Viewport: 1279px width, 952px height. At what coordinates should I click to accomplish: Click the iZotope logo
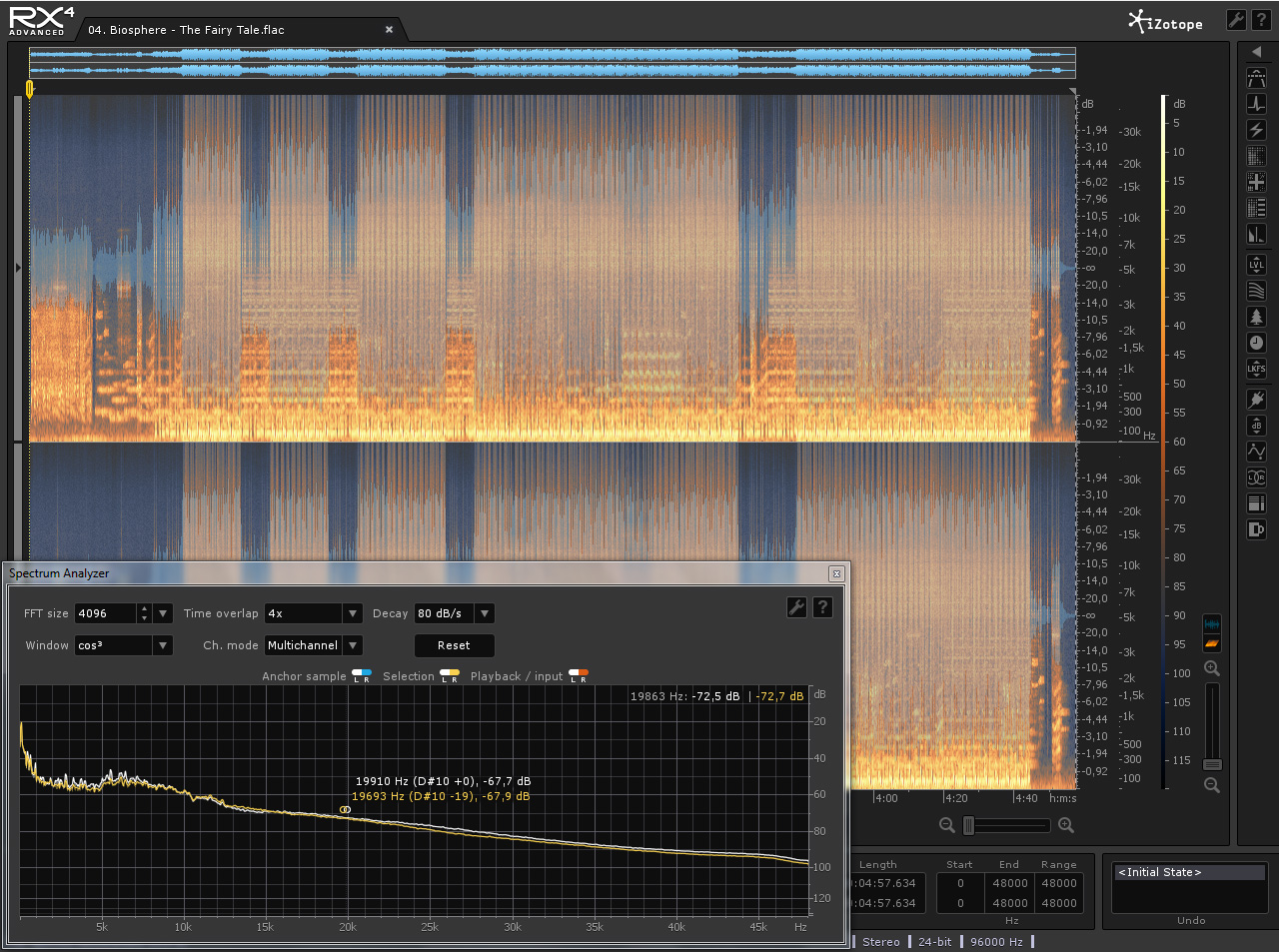pyautogui.click(x=1165, y=22)
